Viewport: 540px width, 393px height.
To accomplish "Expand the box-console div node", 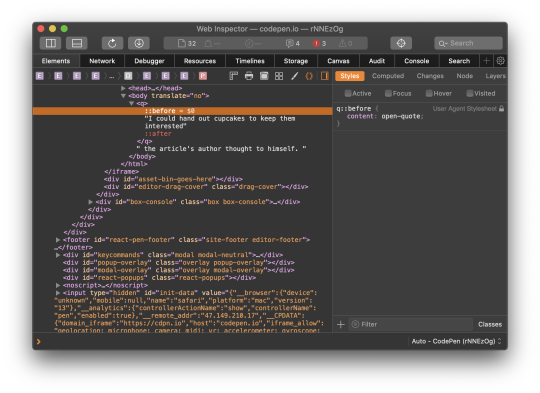I will [x=91, y=202].
